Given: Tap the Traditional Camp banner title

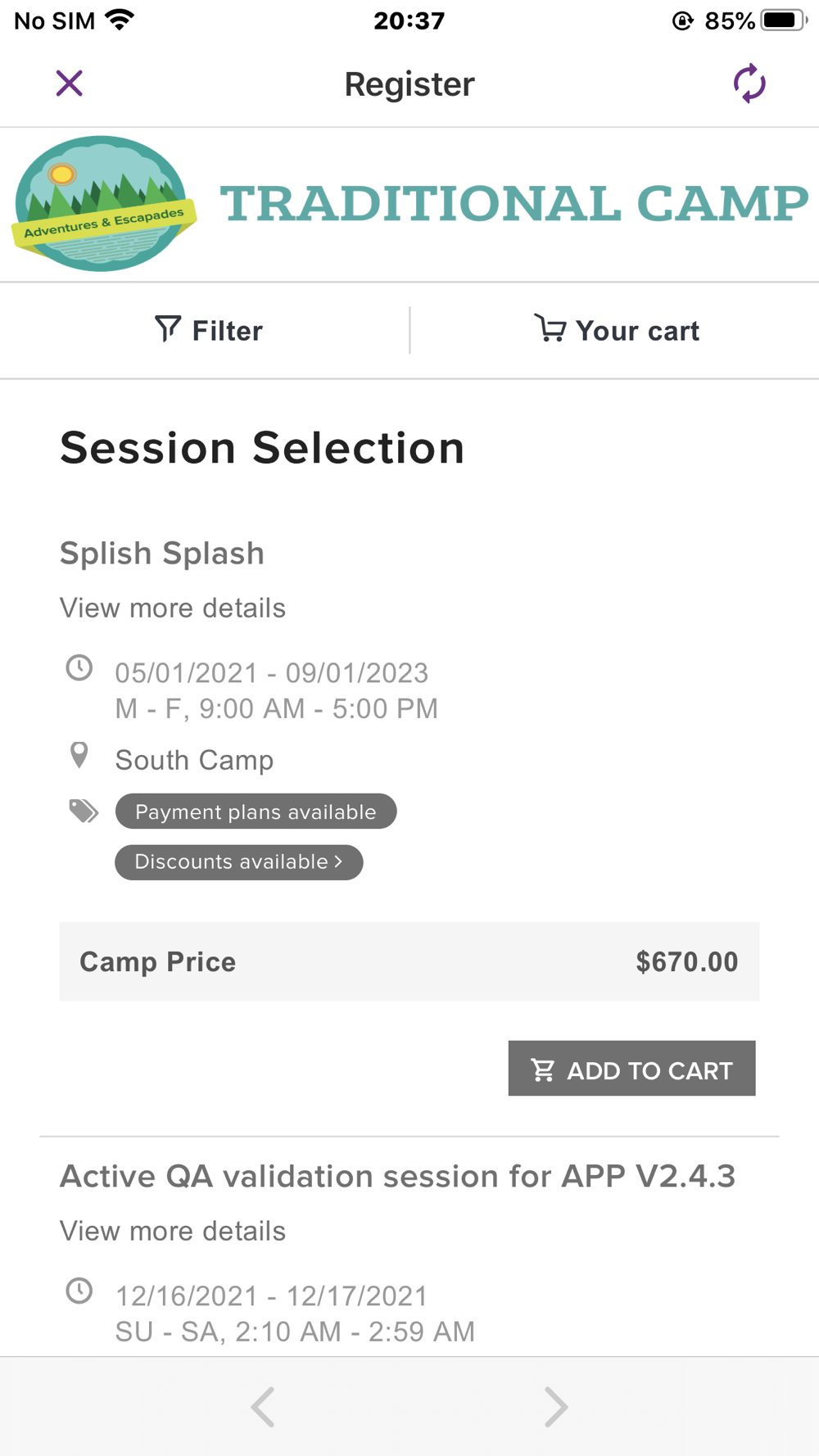Looking at the screenshot, I should pos(514,204).
